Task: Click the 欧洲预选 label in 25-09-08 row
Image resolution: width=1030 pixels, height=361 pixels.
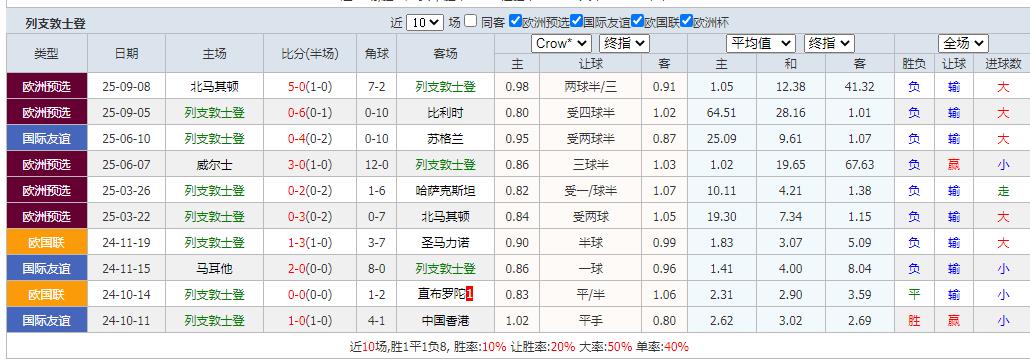Action: tap(47, 87)
